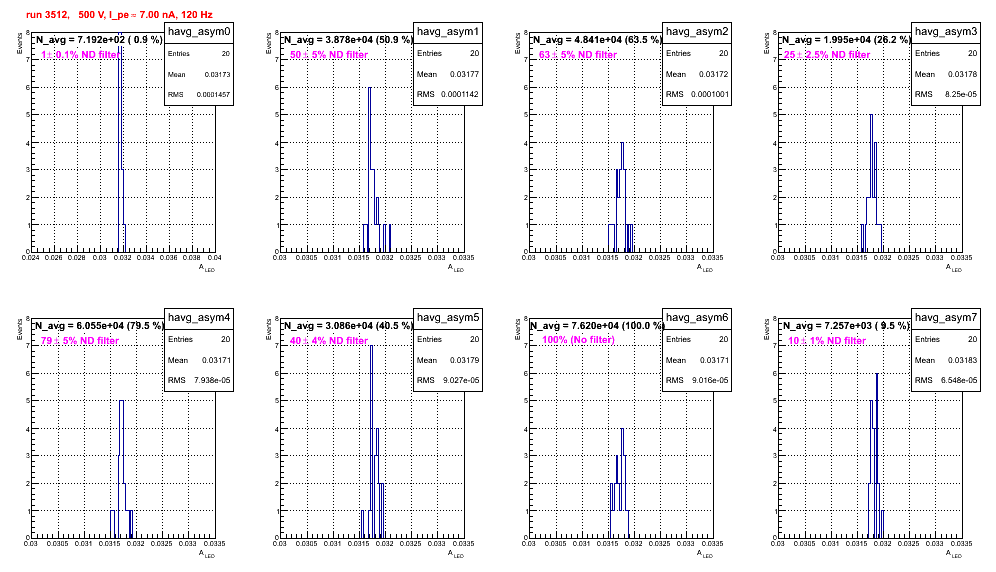Click the N_avg = 1.995e+04 label
The height and width of the screenshot is (572, 996).
tap(846, 40)
